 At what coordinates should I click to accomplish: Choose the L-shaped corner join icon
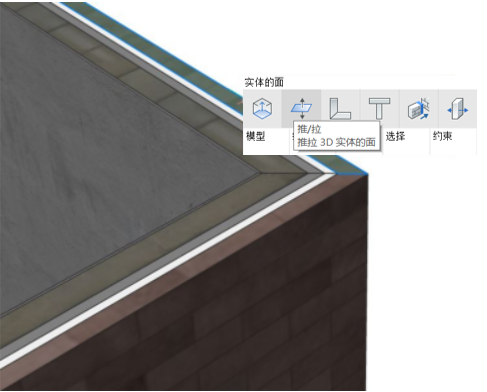point(340,109)
